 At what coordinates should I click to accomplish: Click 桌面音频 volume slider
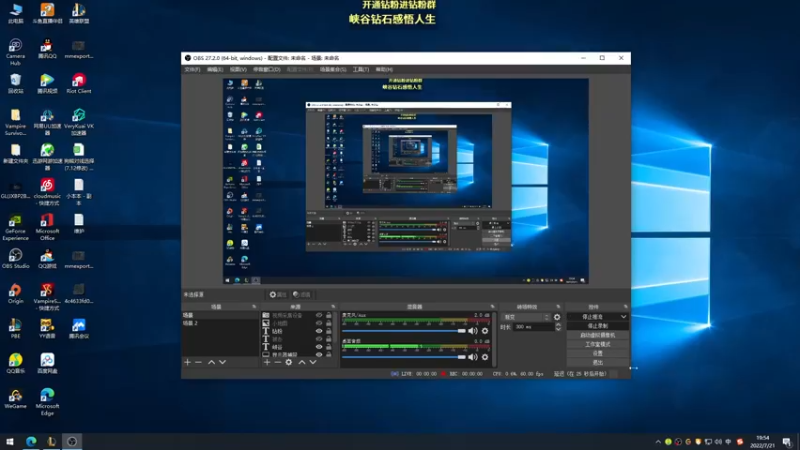[404, 357]
